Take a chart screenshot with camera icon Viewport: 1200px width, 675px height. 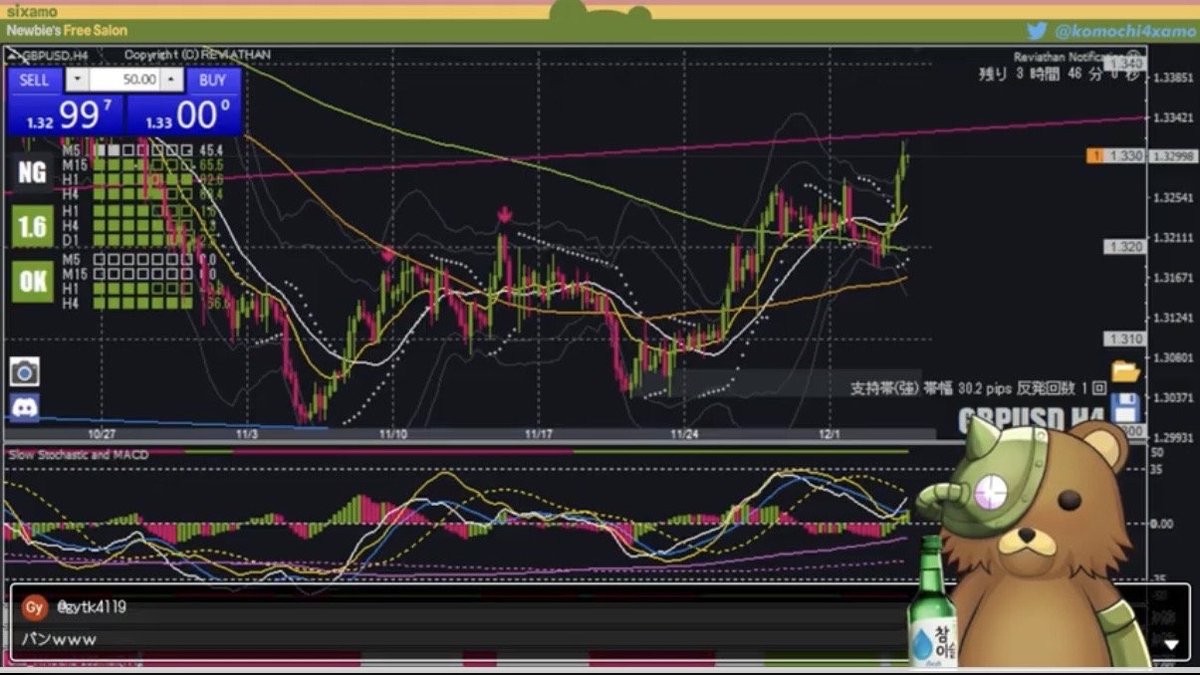[24, 373]
